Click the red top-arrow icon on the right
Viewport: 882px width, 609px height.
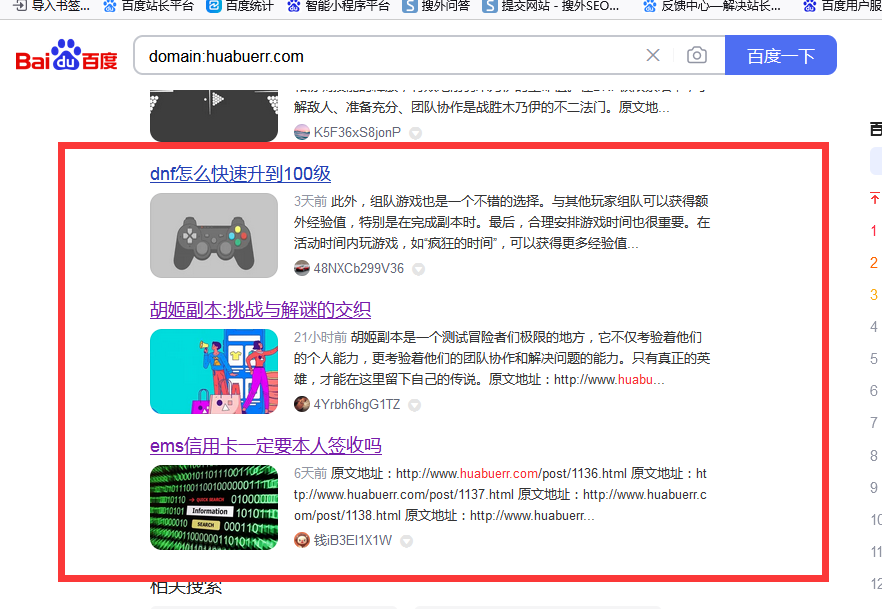click(x=875, y=198)
